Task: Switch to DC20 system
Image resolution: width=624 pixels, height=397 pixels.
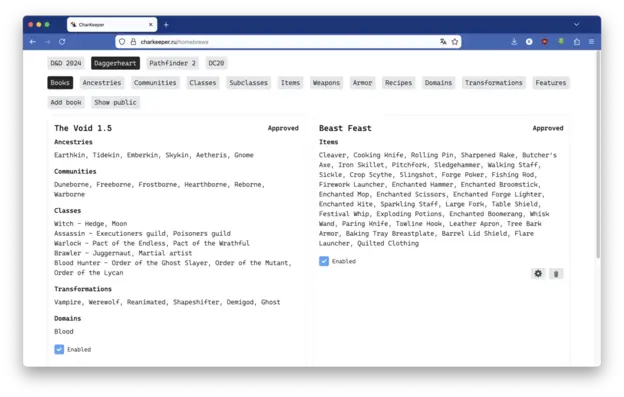Action: tap(216, 63)
